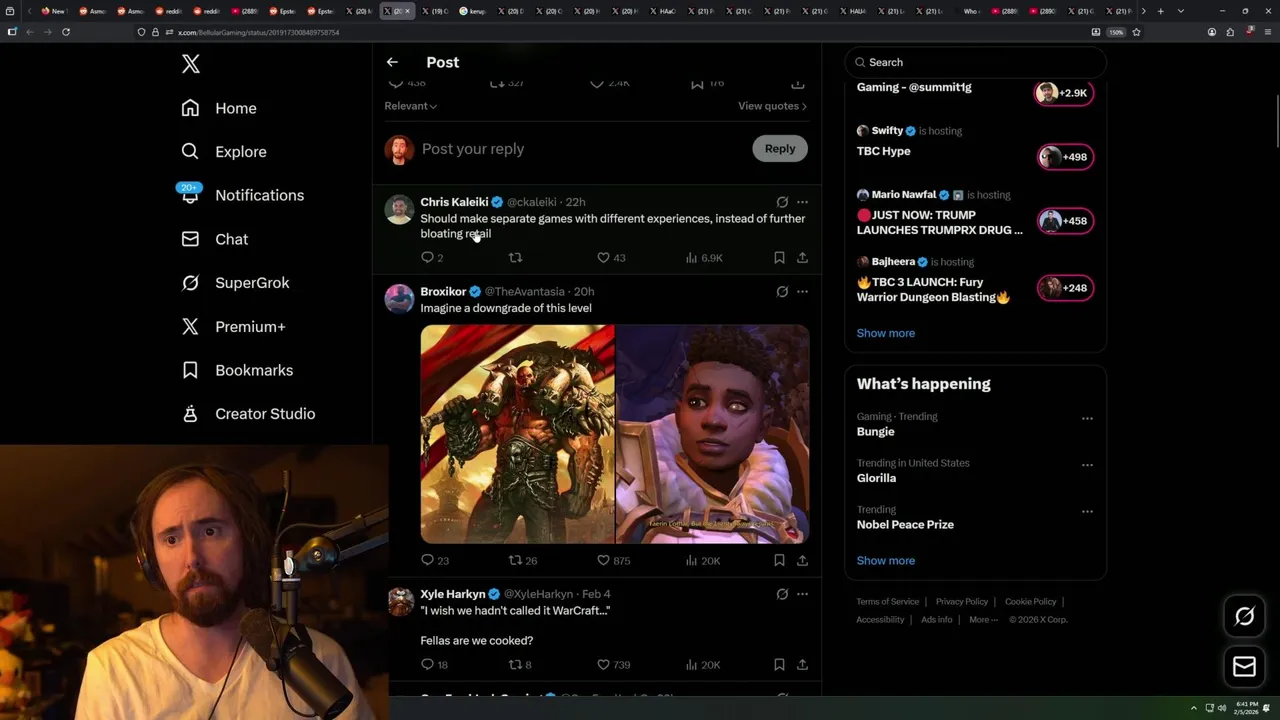Open Glorilla trending topic
This screenshot has width=1280, height=720.
876,478
